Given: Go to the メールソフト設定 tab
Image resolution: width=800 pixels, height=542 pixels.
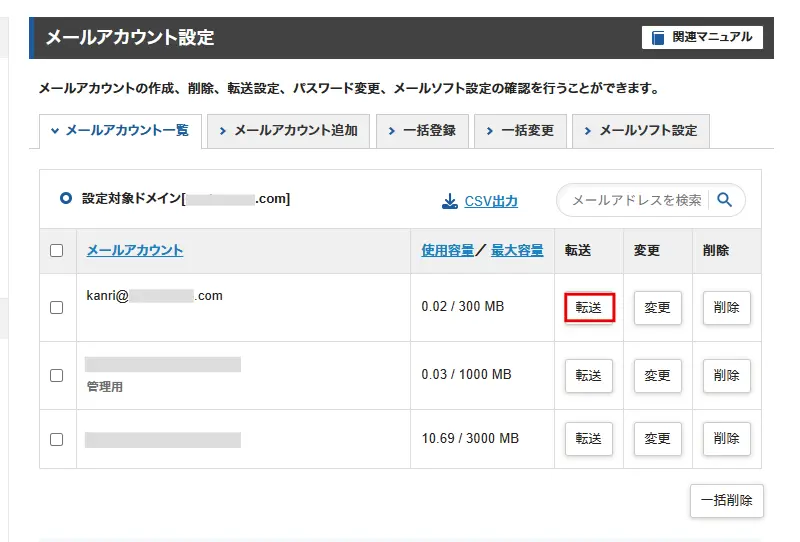Looking at the screenshot, I should [x=640, y=131].
